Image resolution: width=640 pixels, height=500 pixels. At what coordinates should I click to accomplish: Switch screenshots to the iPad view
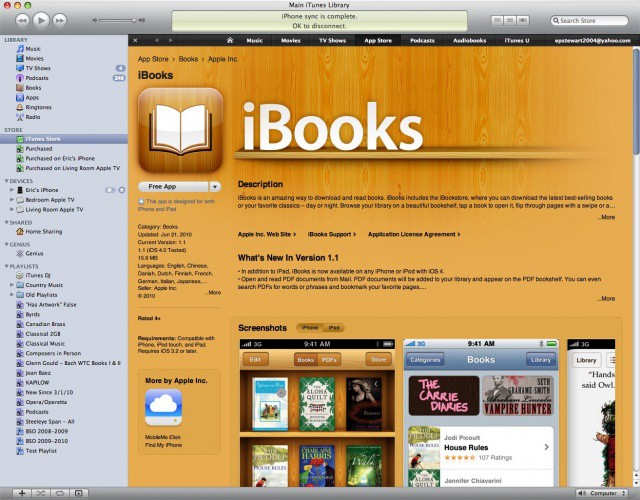(x=335, y=327)
